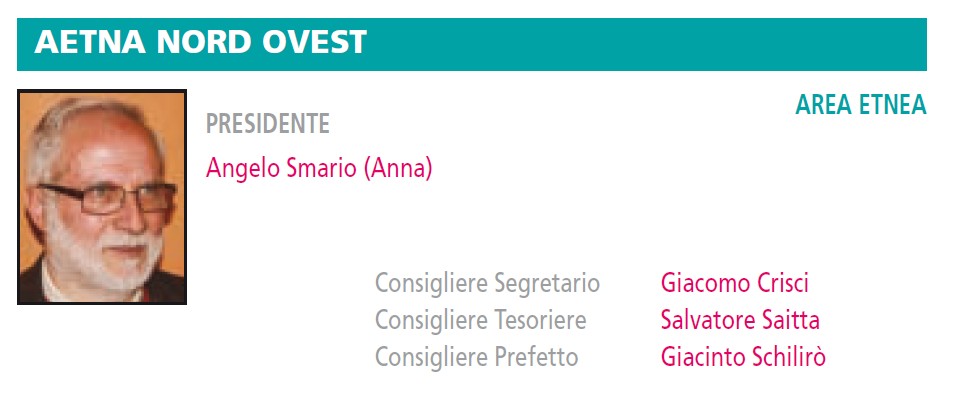Click the word AETNA in the heading
The height and width of the screenshot is (402, 961).
coord(90,42)
